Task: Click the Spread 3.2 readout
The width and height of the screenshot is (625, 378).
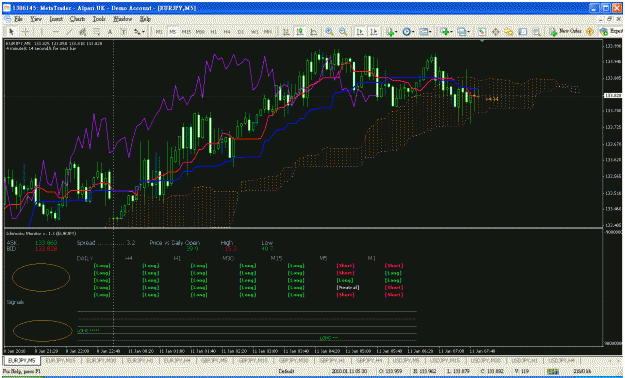Action: tap(106, 242)
